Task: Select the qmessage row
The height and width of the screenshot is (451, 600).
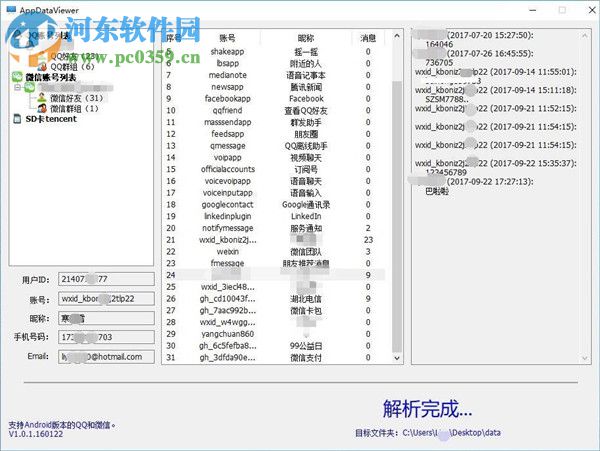Action: 274,146
